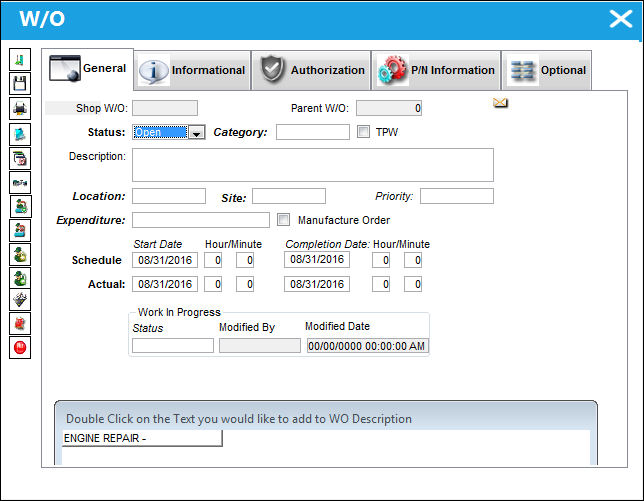Screen dimensions: 644x501
Task: Enable the Manufacture Order checkbox
Action: tap(283, 220)
